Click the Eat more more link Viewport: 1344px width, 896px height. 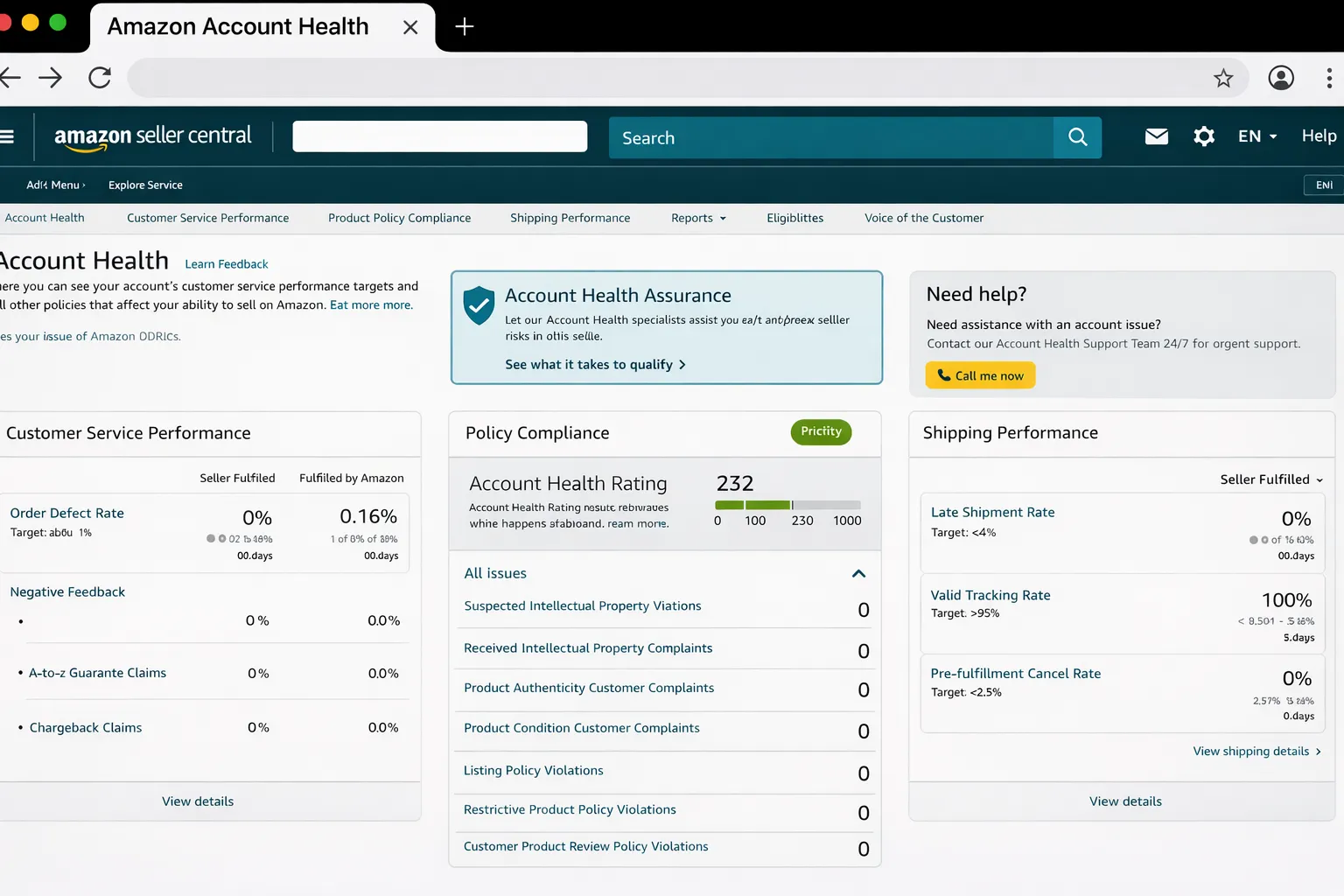point(371,305)
